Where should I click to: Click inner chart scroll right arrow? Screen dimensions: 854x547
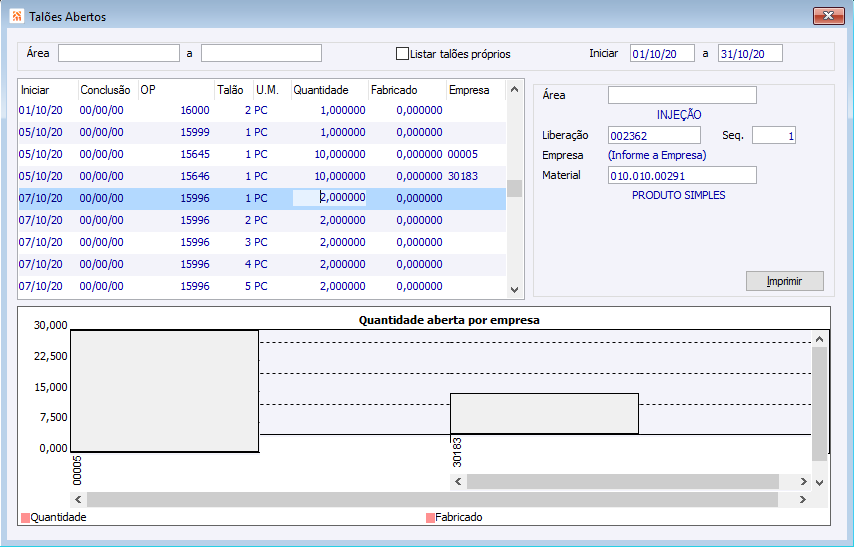803,482
